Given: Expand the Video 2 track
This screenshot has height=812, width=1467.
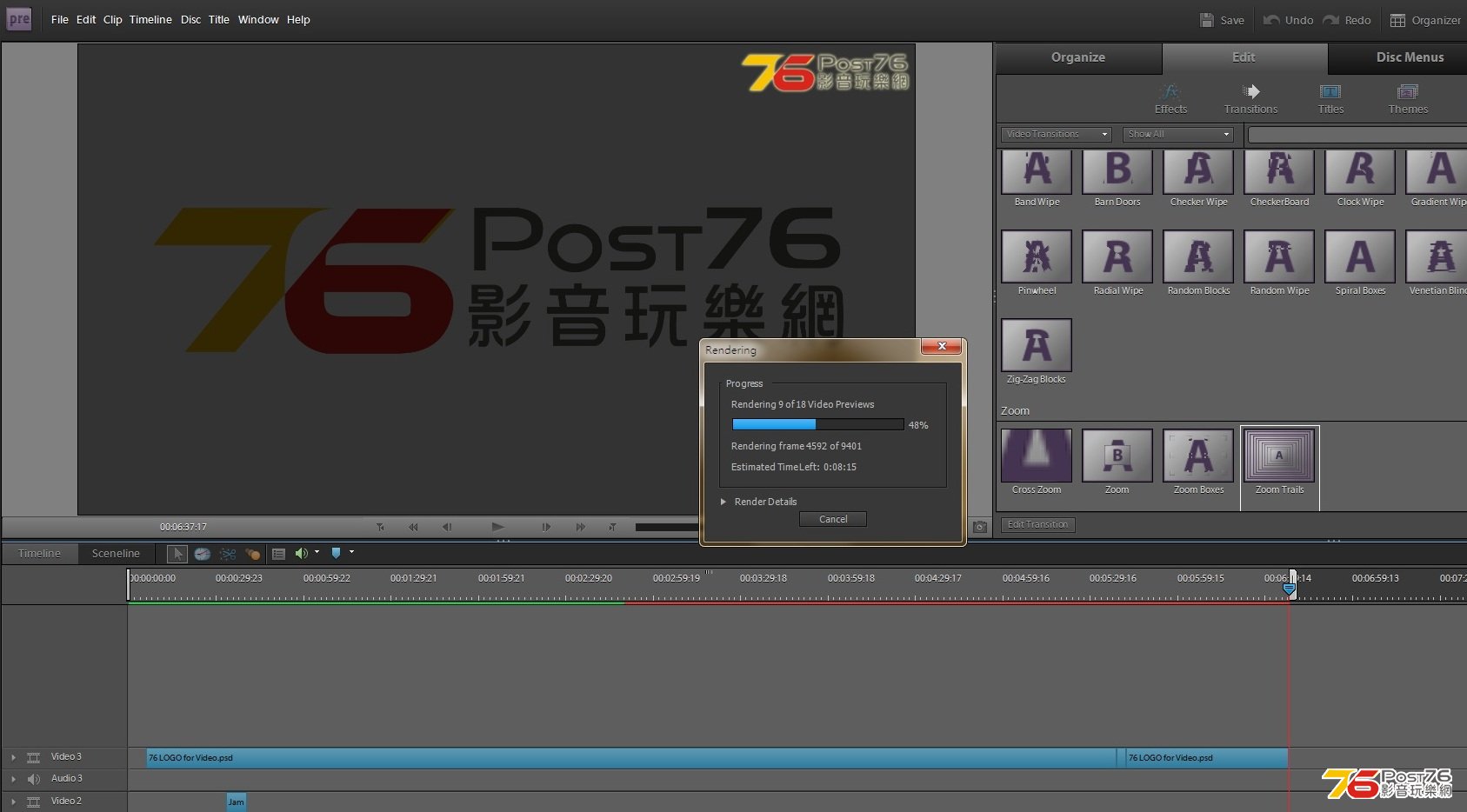Looking at the screenshot, I should click(x=13, y=802).
